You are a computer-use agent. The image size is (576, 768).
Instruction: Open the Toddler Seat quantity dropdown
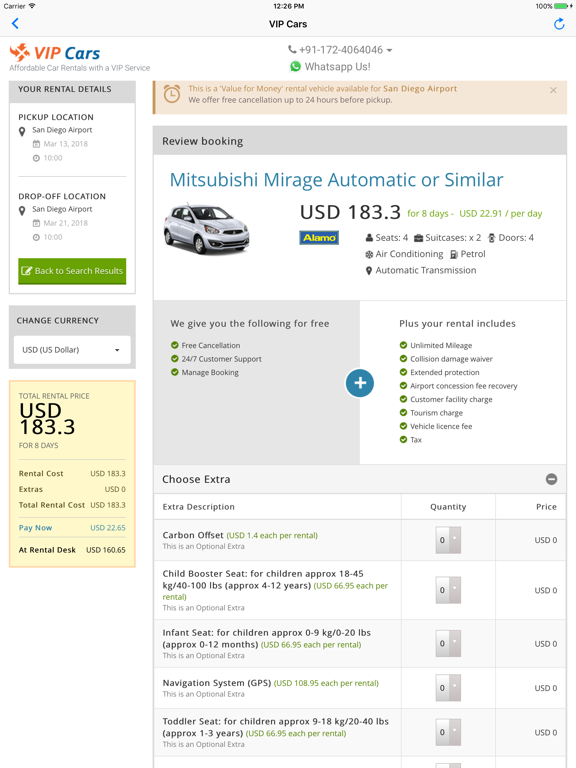(x=448, y=732)
